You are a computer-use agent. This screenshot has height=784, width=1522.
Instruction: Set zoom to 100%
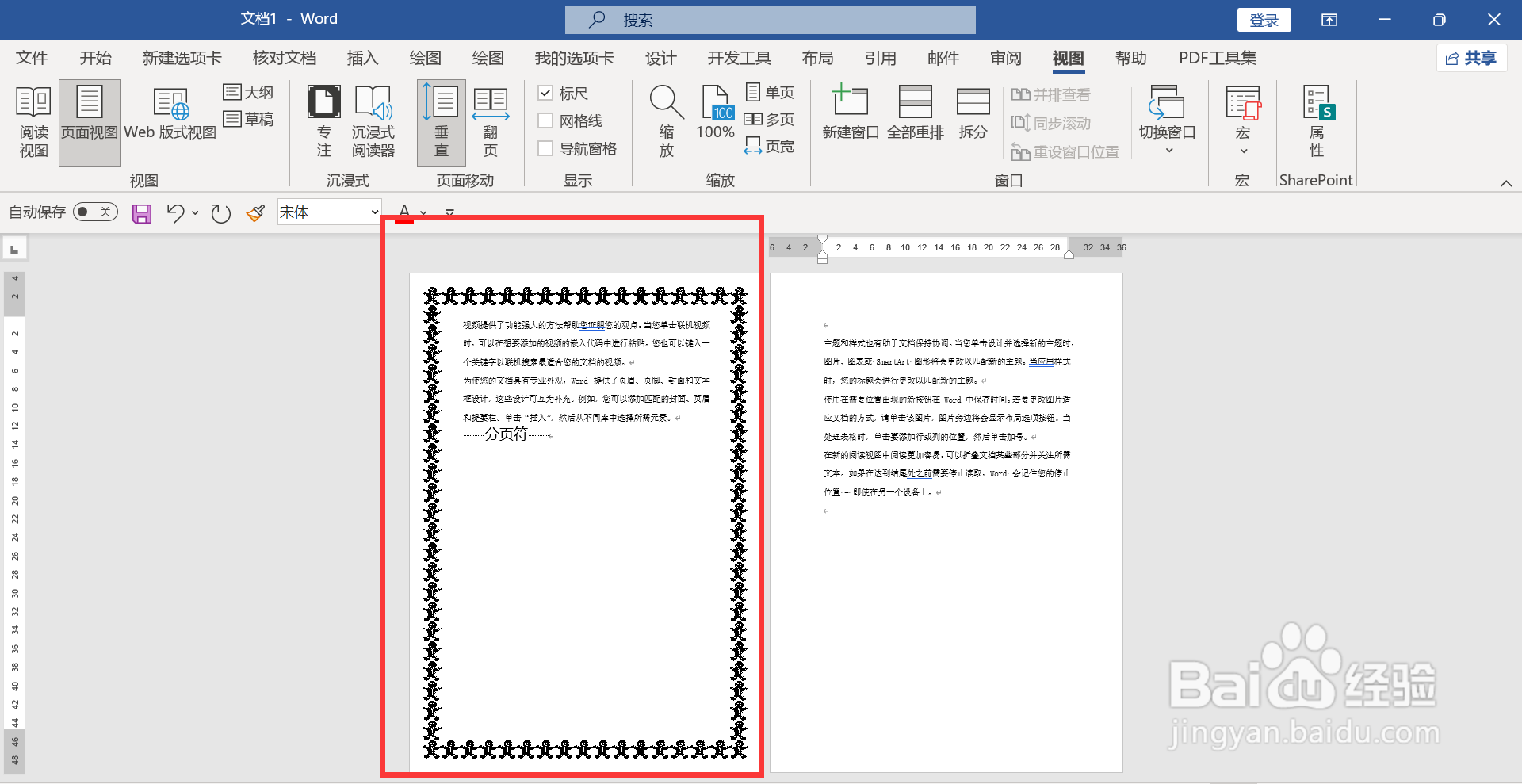click(716, 113)
